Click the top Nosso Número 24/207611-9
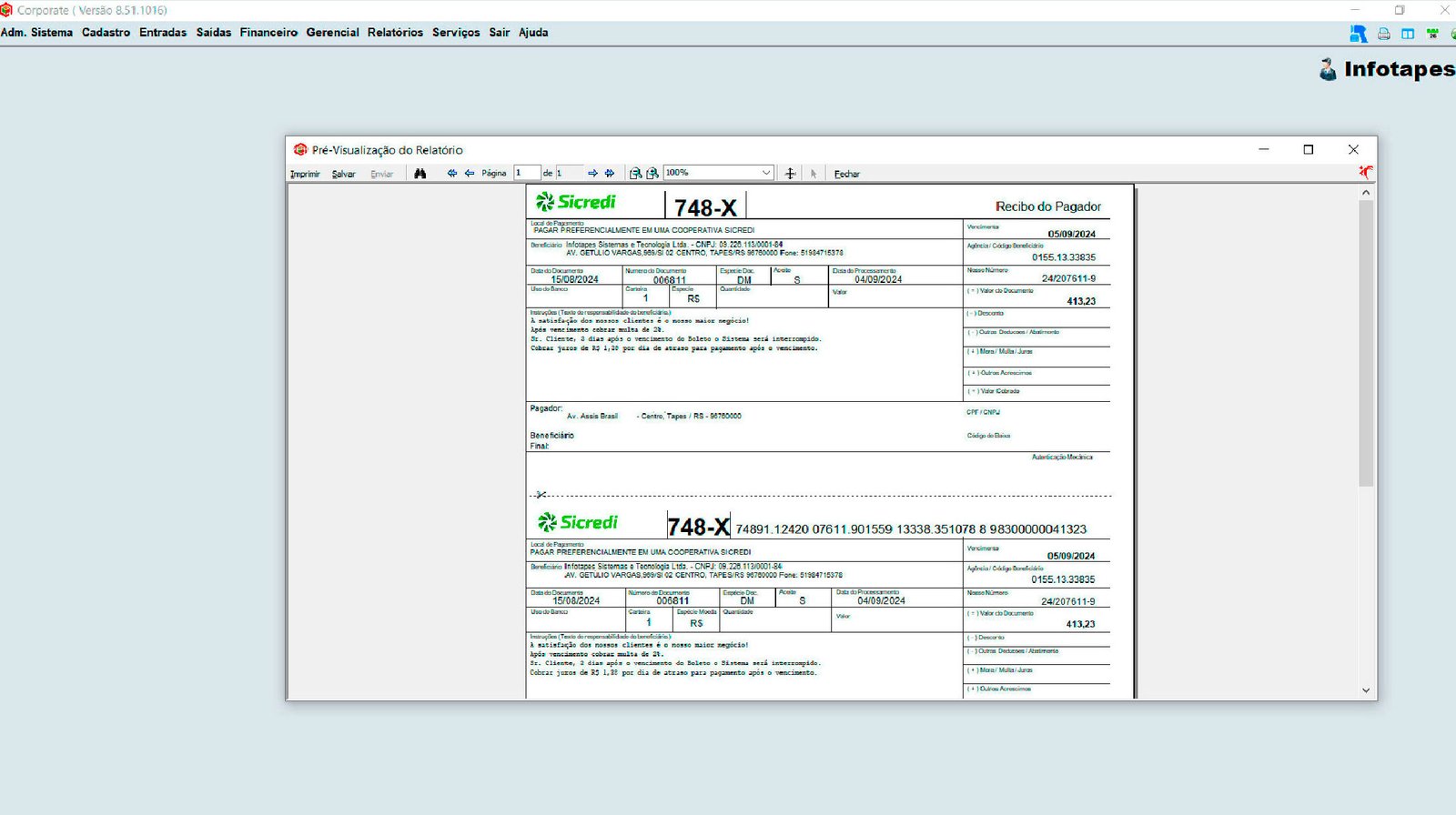Viewport: 1456px width, 815px height. coord(1068,278)
